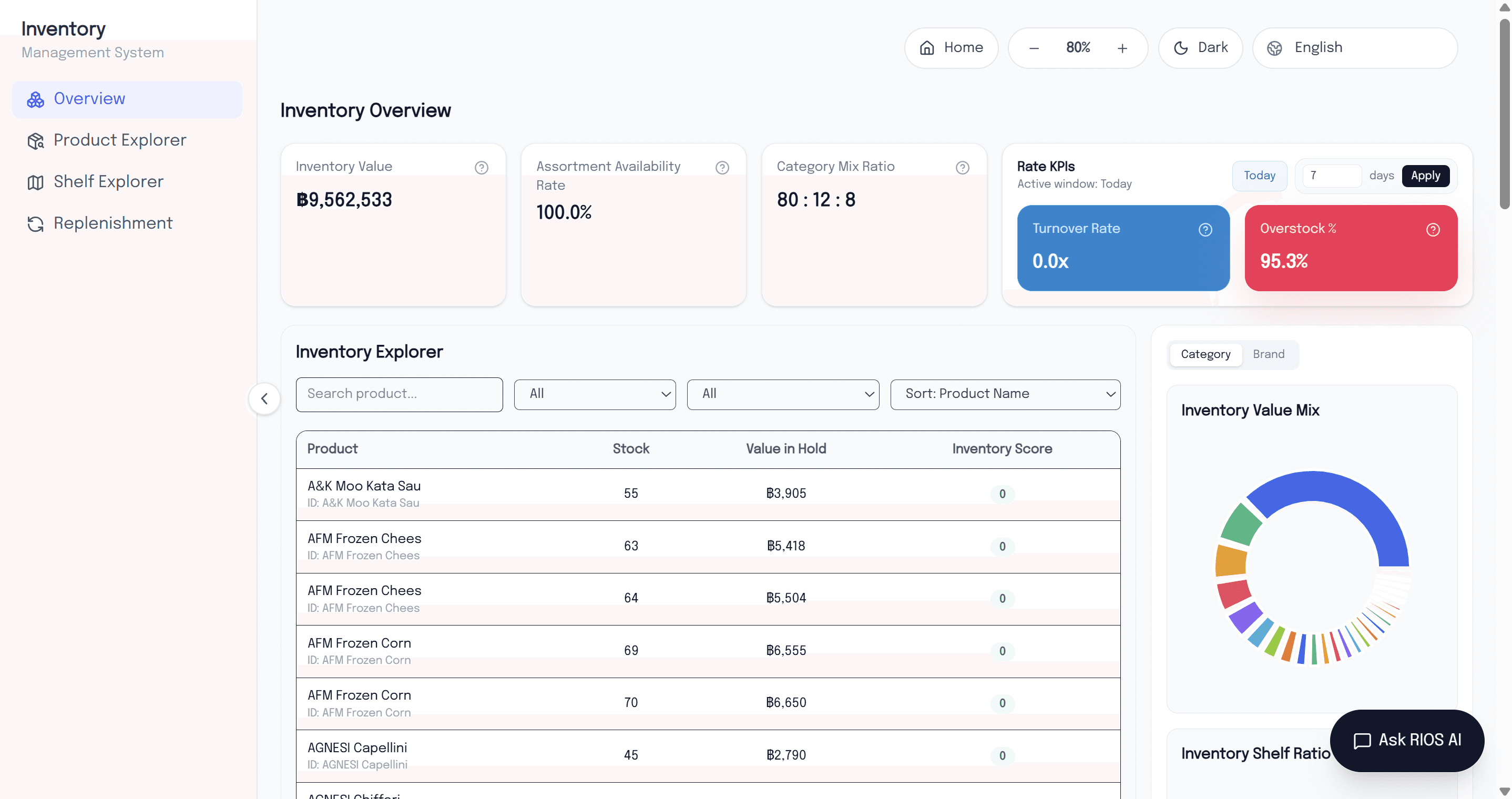Show help for Turnover Rate

1205,230
